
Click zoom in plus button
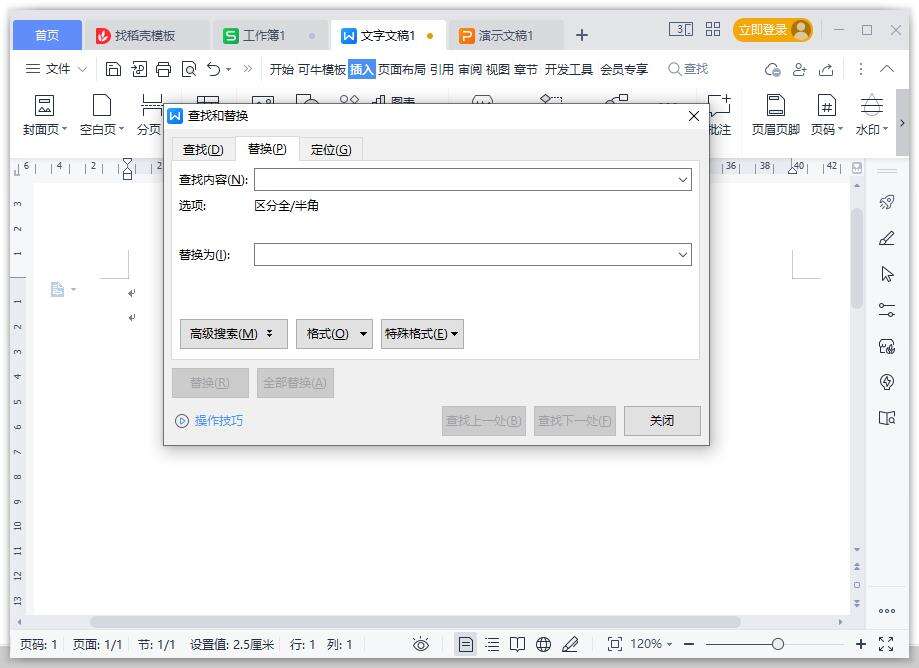860,645
